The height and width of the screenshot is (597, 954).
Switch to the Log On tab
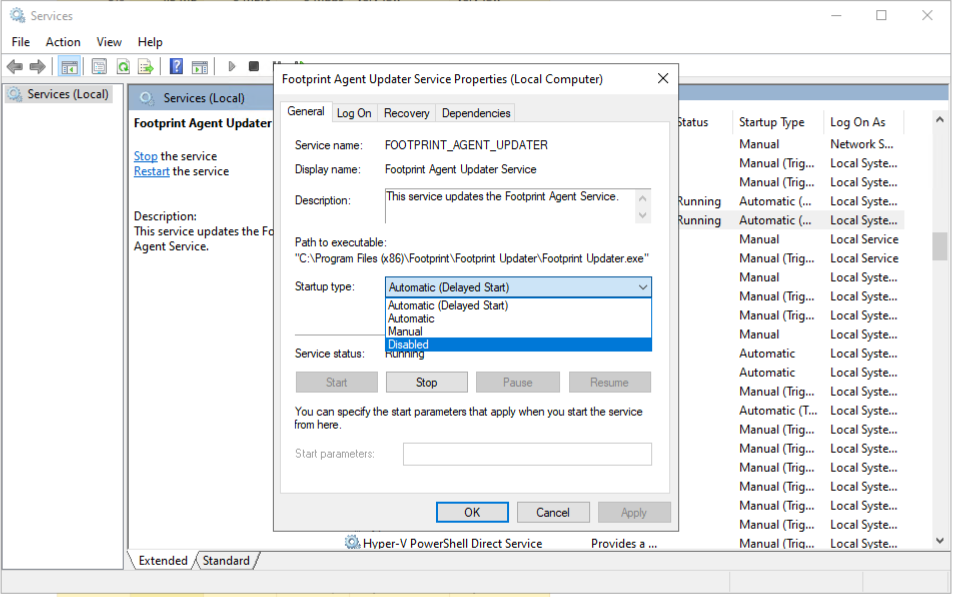click(354, 113)
